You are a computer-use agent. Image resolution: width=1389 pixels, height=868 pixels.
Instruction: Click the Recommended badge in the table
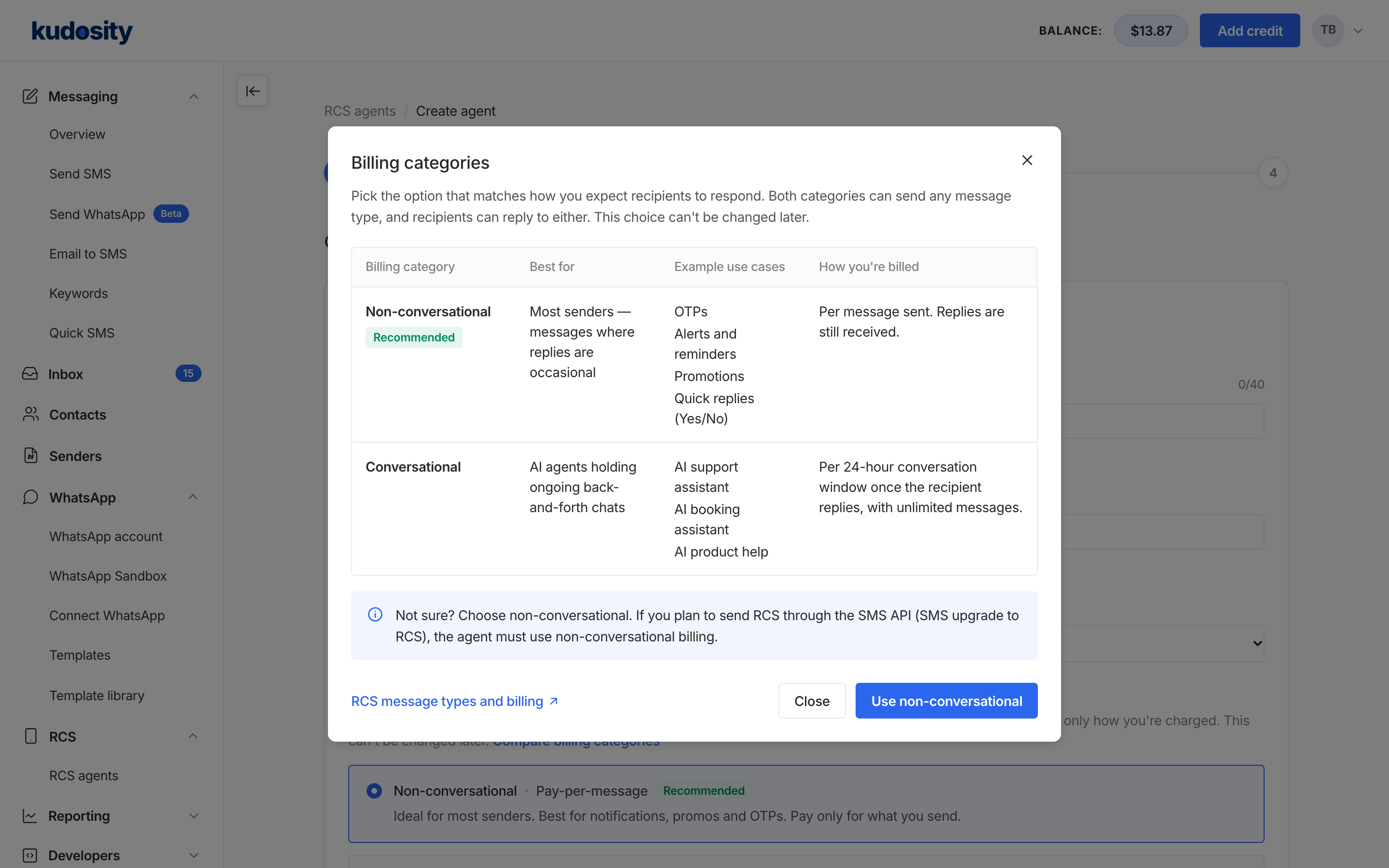[414, 337]
